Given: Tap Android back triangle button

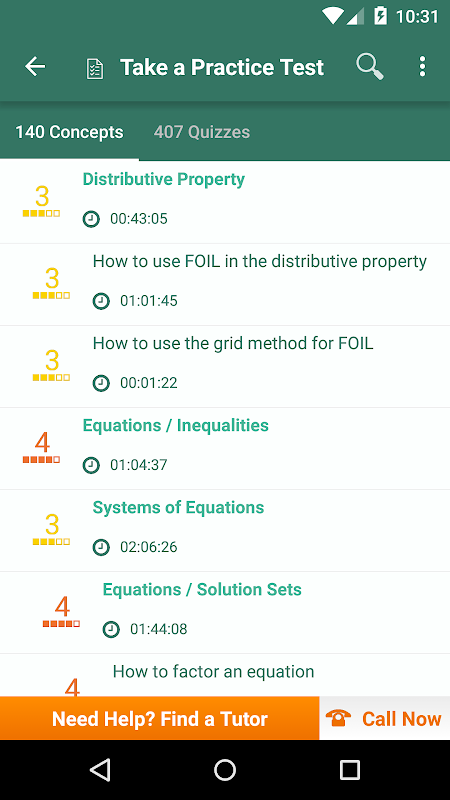Looking at the screenshot, I should pyautogui.click(x=100, y=770).
